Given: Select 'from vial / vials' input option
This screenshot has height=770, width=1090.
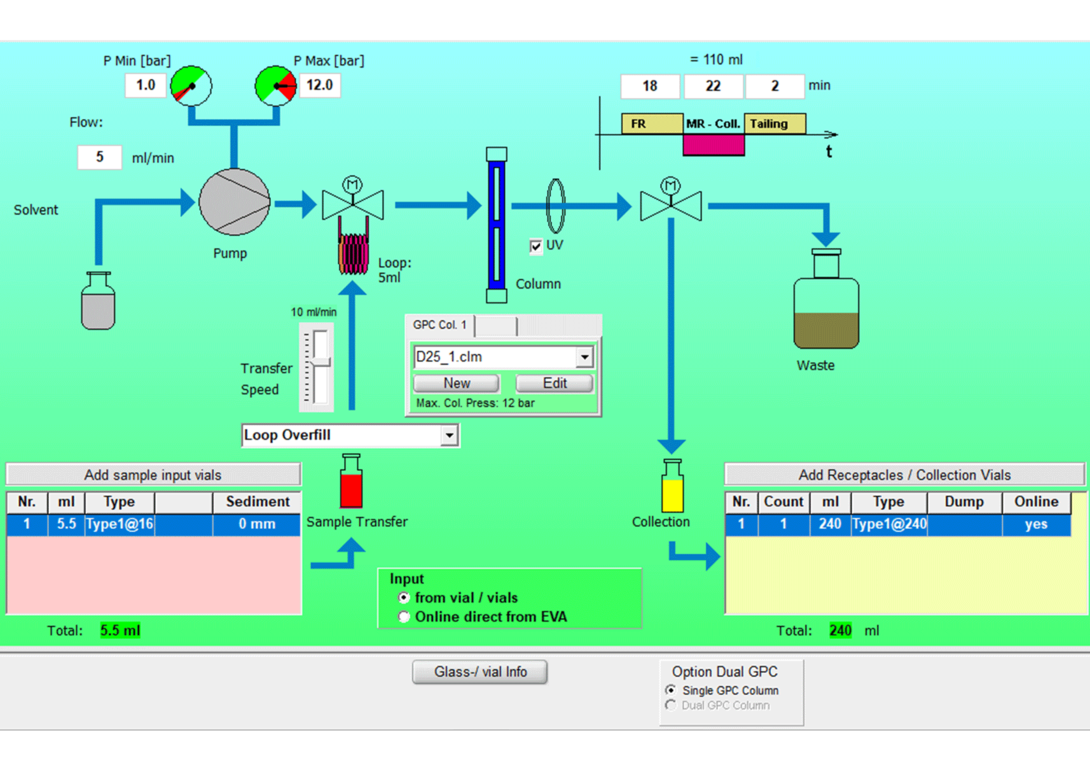Looking at the screenshot, I should point(404,598).
